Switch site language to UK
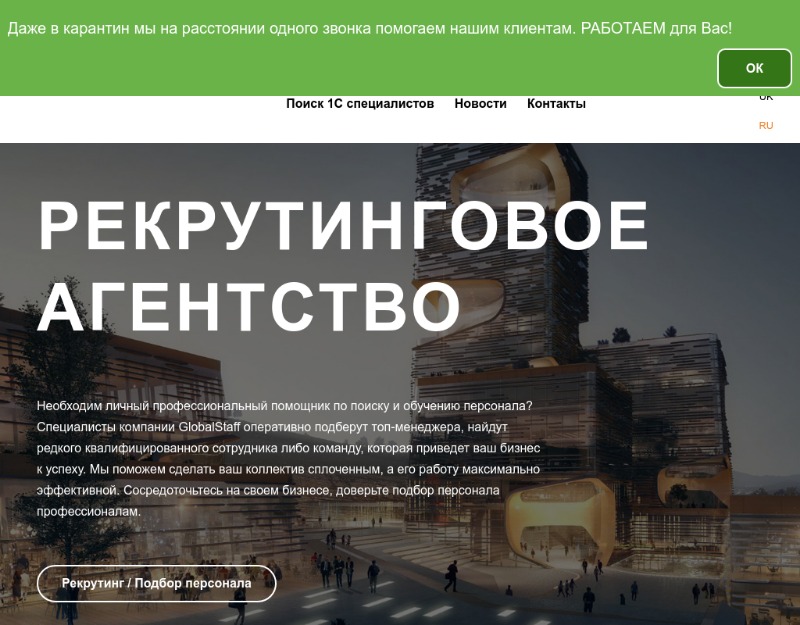 (766, 98)
